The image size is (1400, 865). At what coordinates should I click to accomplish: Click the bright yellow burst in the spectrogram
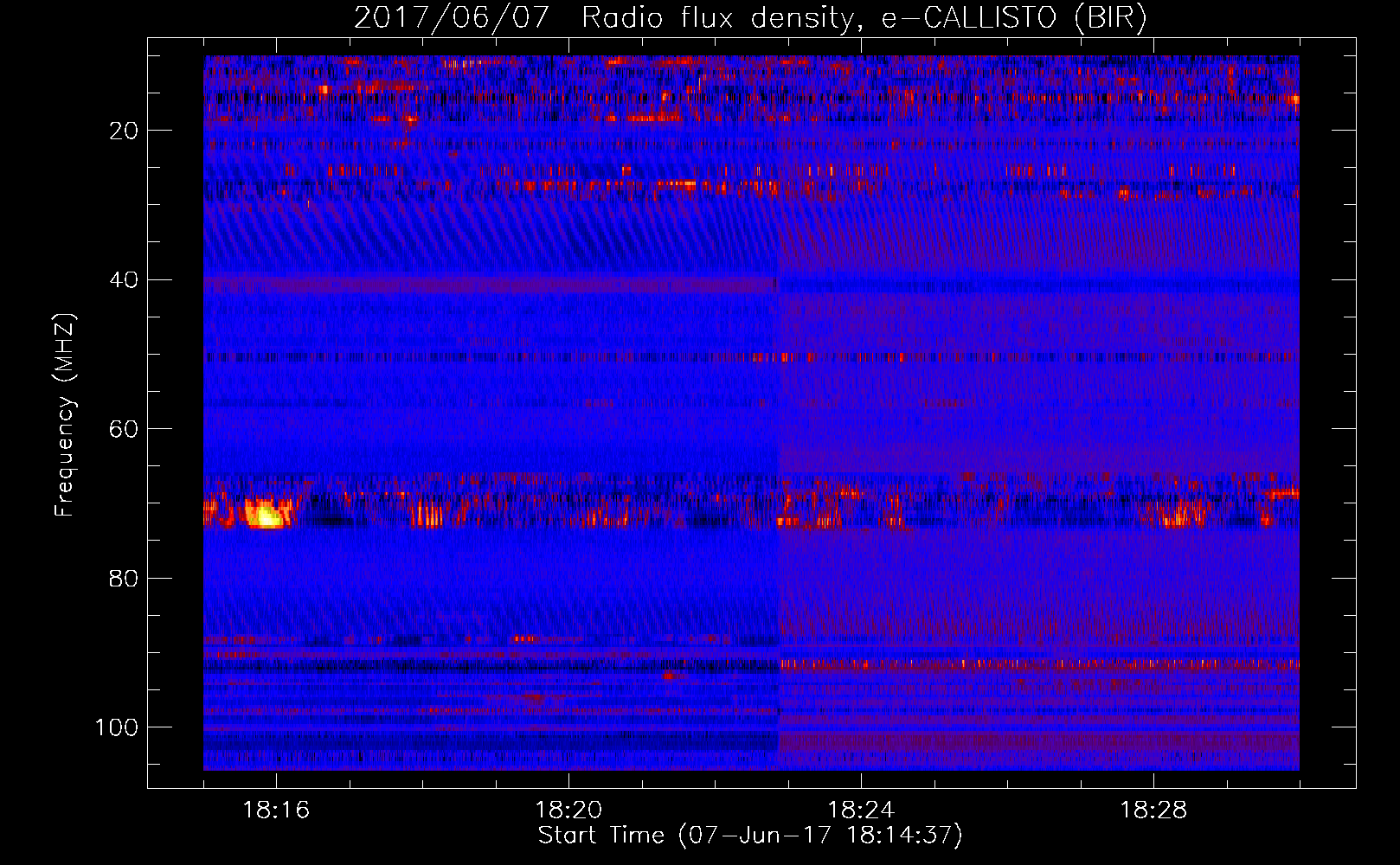pos(265,516)
